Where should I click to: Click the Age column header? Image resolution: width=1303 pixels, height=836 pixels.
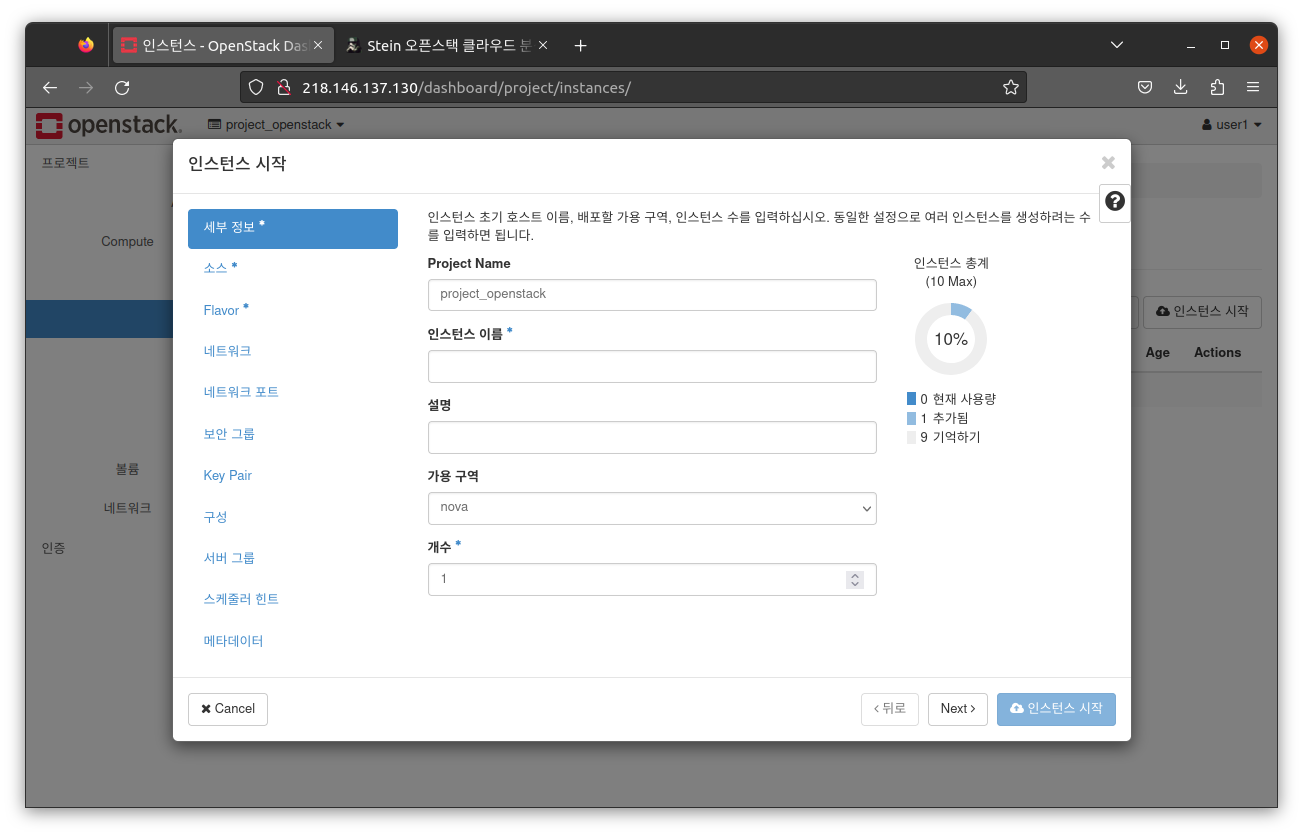(x=1158, y=353)
